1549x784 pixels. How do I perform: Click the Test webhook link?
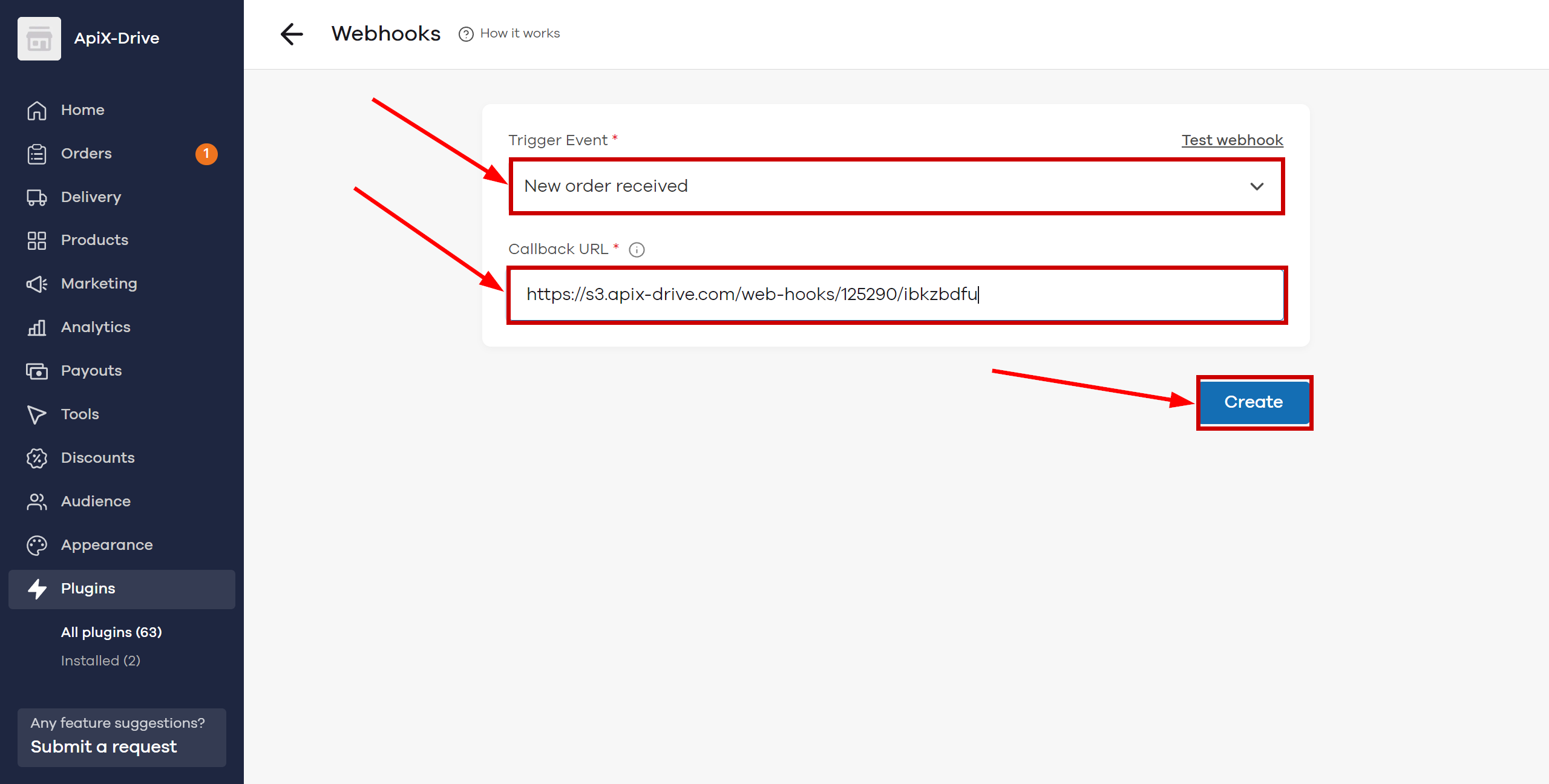point(1233,140)
